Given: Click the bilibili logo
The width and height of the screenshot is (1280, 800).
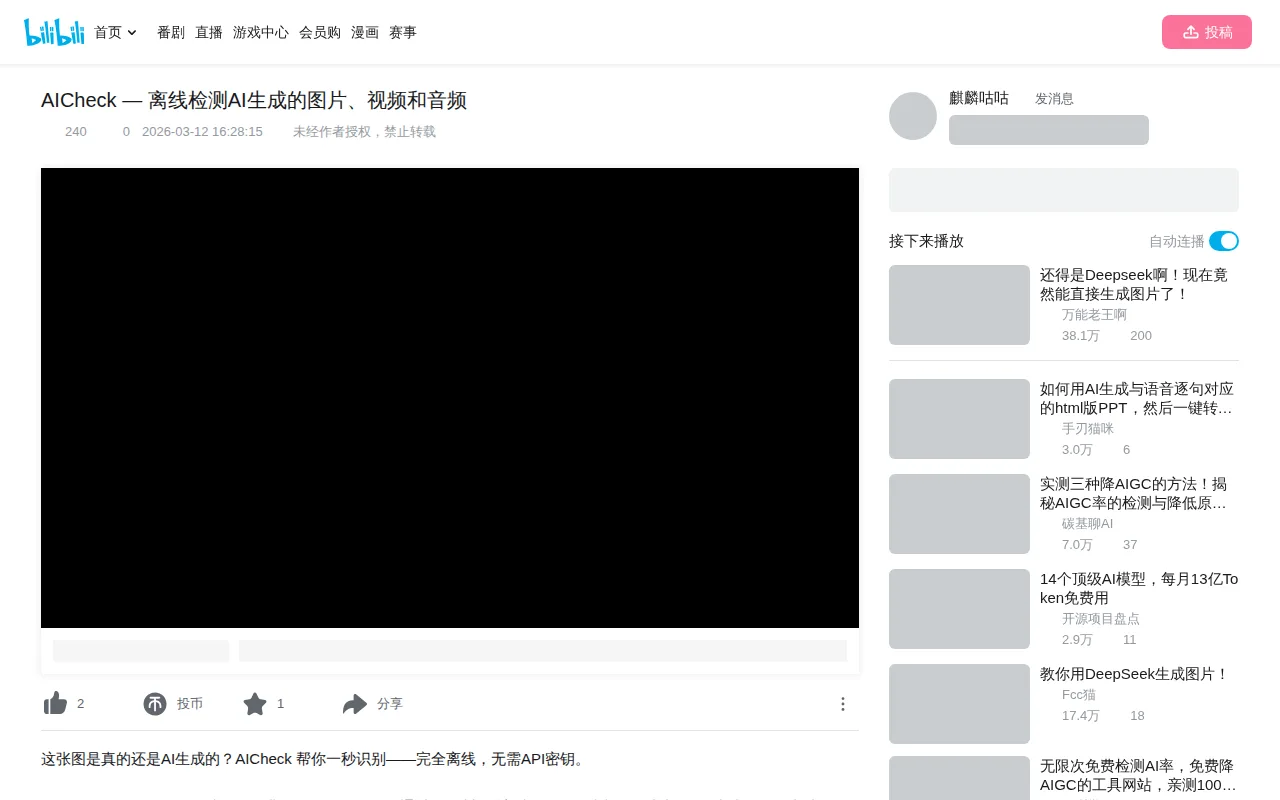Looking at the screenshot, I should click(x=54, y=32).
